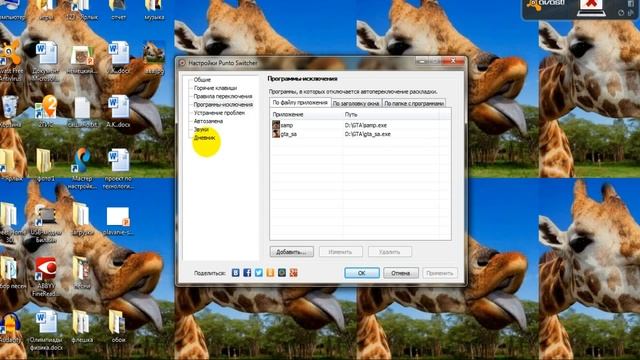Click the Отмена button
Image resolution: width=640 pixels, height=360 pixels.
pyautogui.click(x=400, y=273)
